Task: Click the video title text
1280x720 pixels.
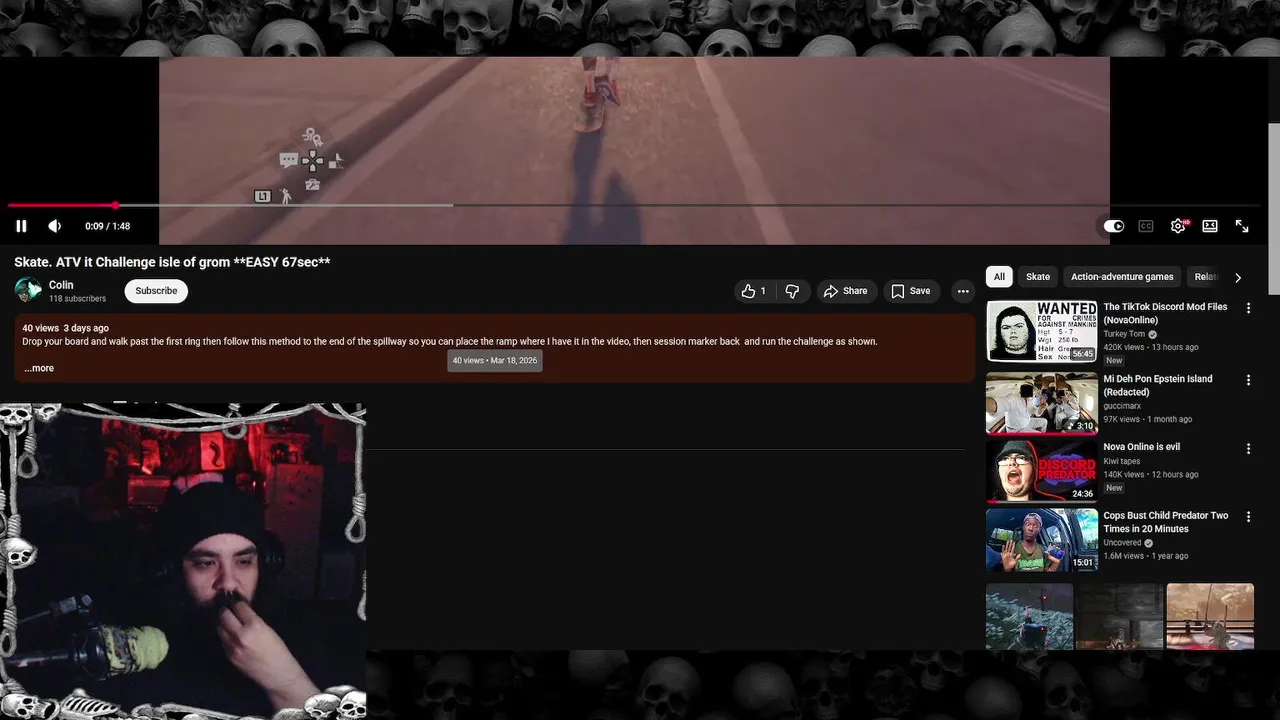Action: pos(172,262)
